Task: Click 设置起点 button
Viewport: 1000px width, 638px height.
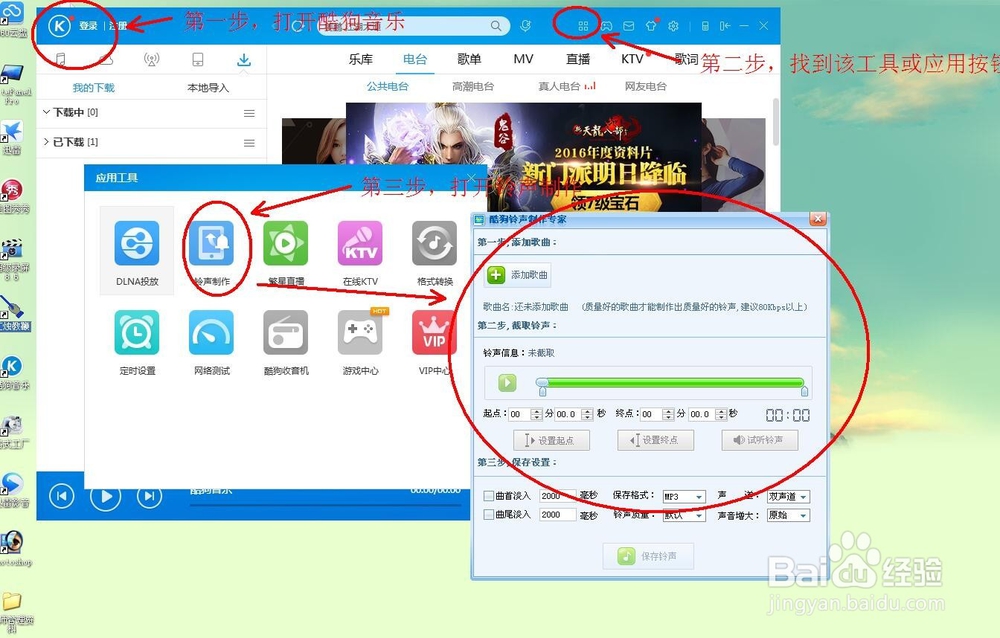Action: [551, 440]
